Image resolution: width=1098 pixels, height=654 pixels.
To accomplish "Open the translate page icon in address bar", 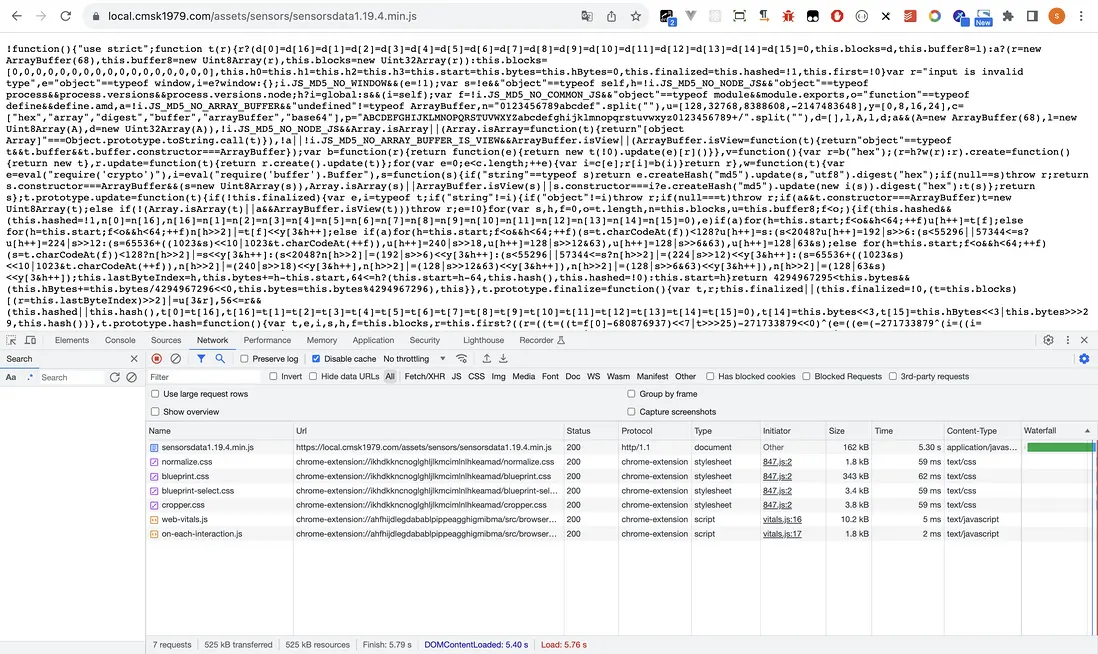I will point(587,16).
